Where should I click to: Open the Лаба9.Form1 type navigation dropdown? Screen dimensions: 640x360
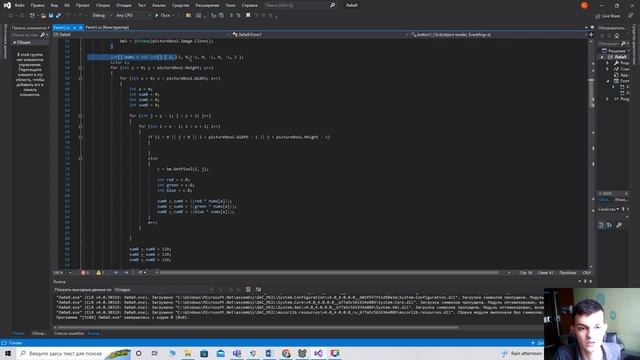320,35
